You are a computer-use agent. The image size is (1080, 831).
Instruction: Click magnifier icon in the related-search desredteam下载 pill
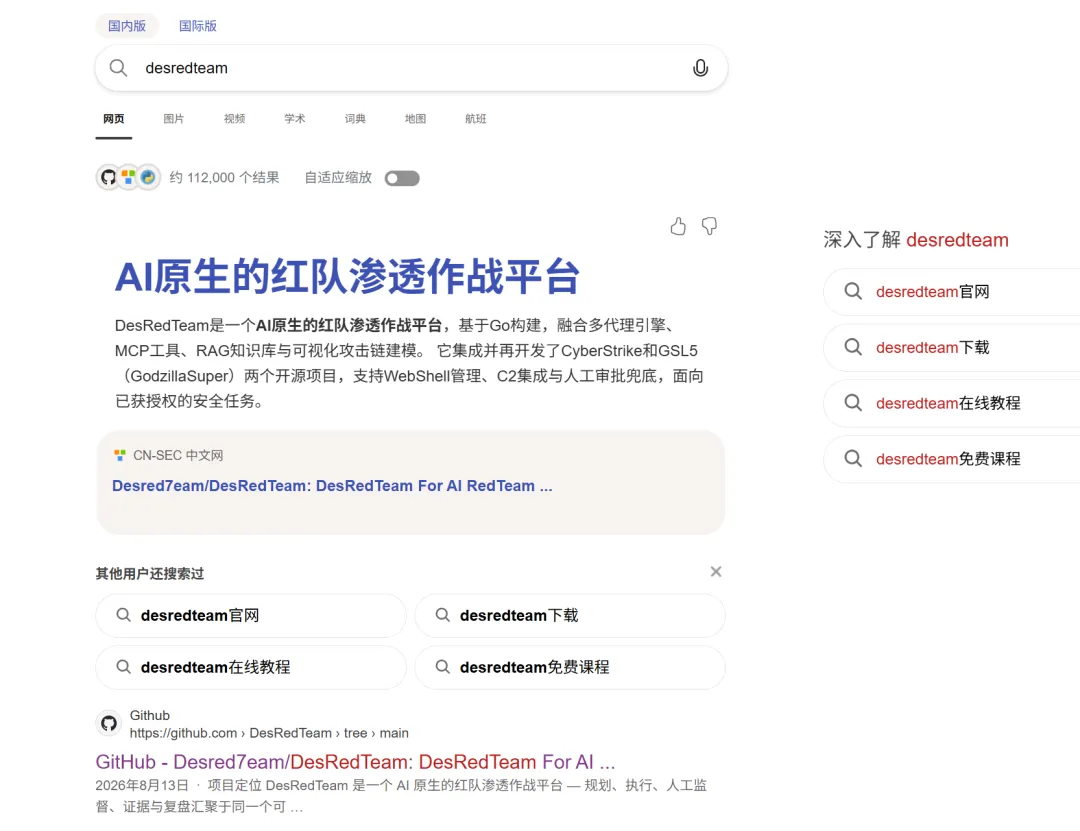click(x=443, y=615)
